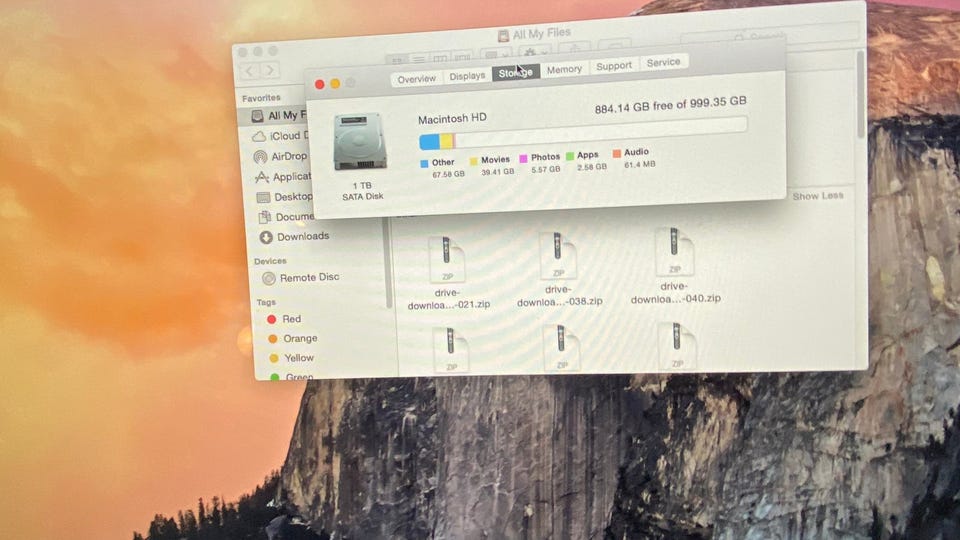Viewport: 960px width, 540px height.
Task: Click the Finder edit tags button
Action: [614, 45]
